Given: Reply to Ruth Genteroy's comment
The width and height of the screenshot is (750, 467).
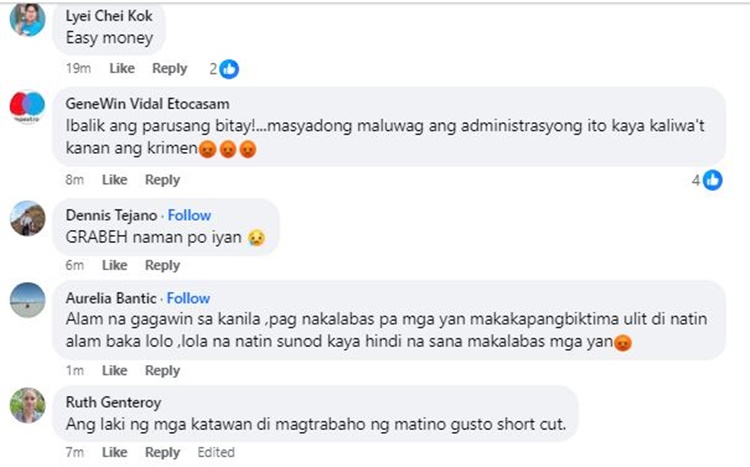Looking at the screenshot, I should pos(162,452).
